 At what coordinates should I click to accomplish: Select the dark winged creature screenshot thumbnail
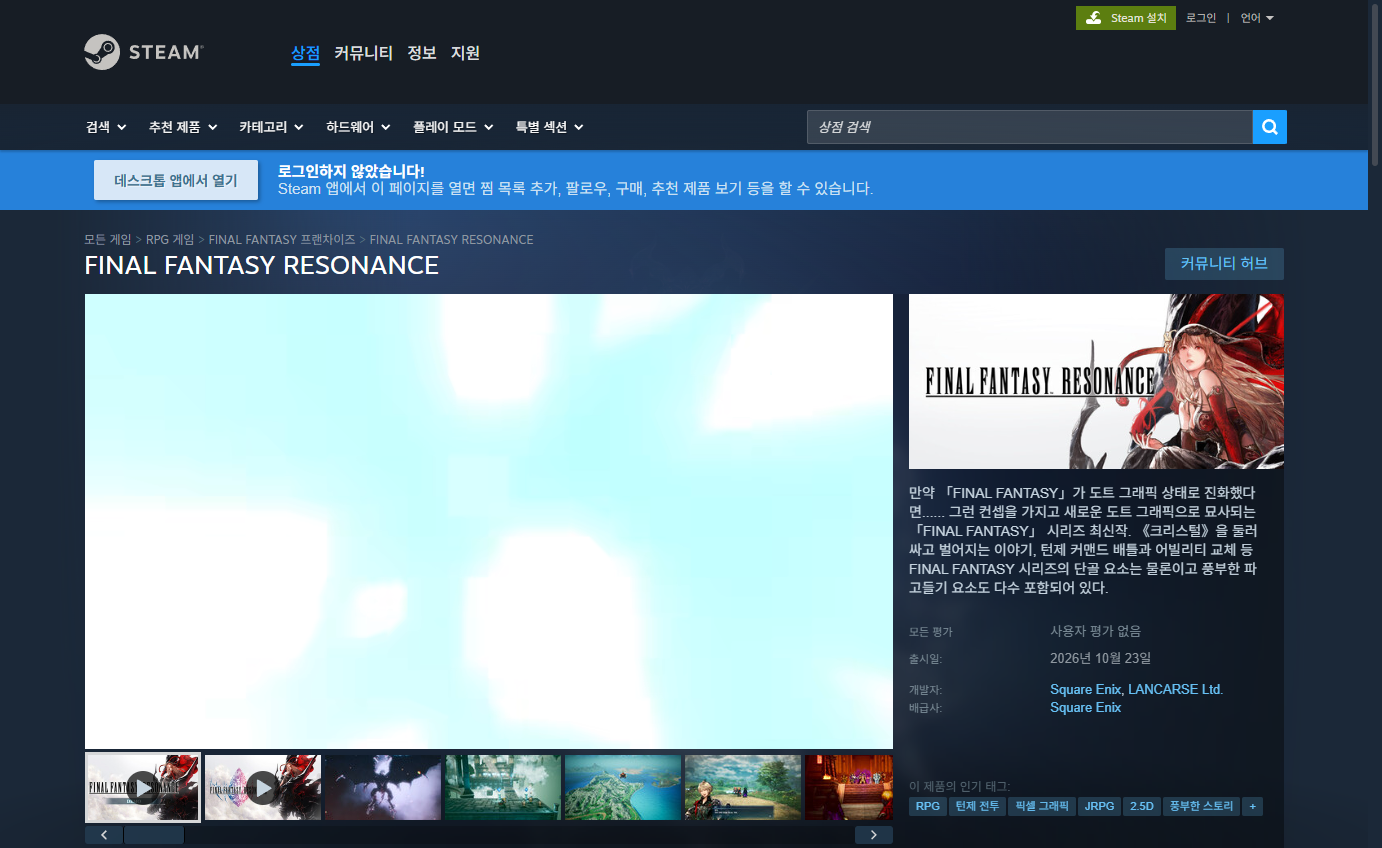(383, 787)
